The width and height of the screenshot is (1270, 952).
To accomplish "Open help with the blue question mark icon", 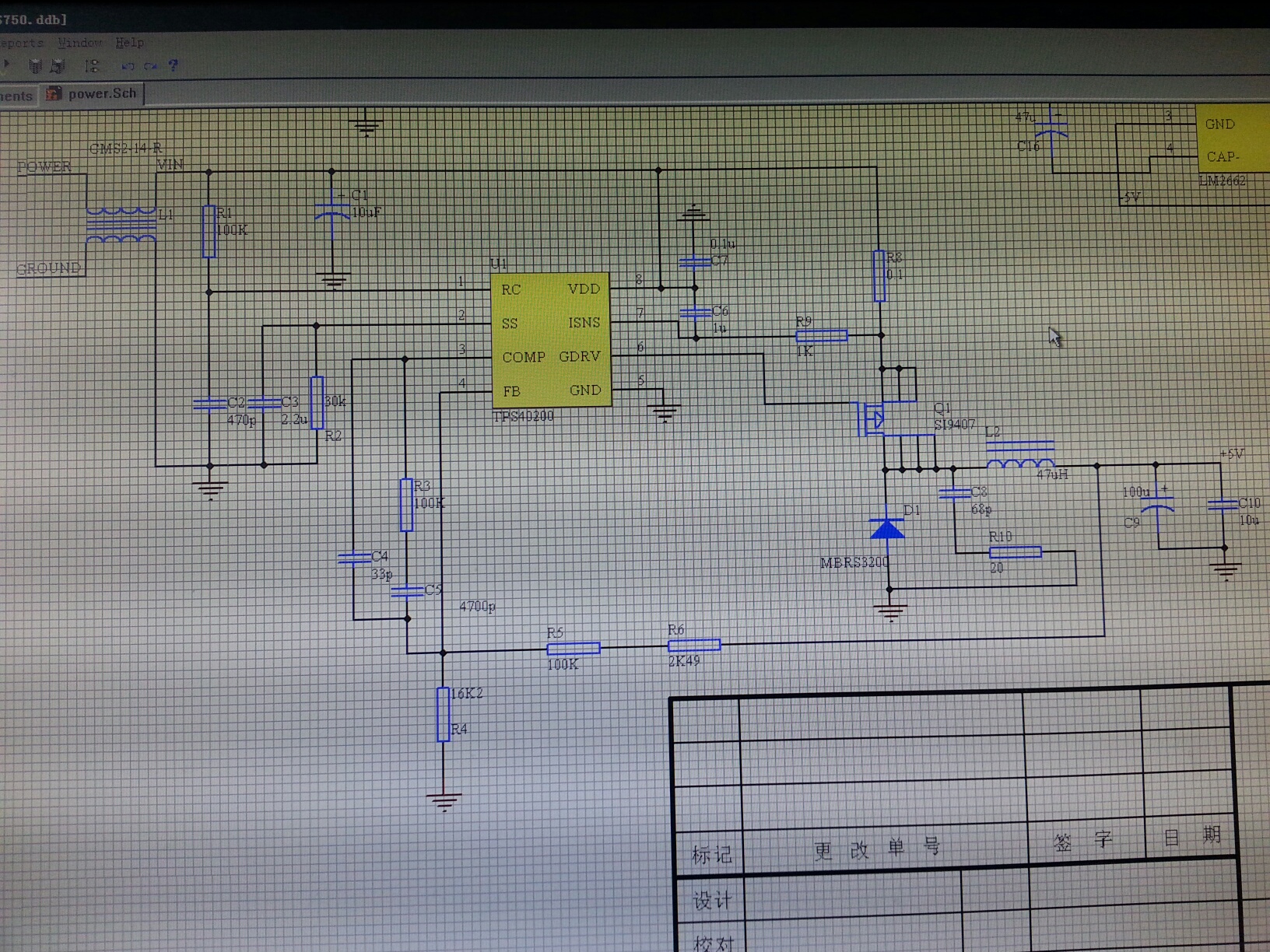I will tap(174, 65).
